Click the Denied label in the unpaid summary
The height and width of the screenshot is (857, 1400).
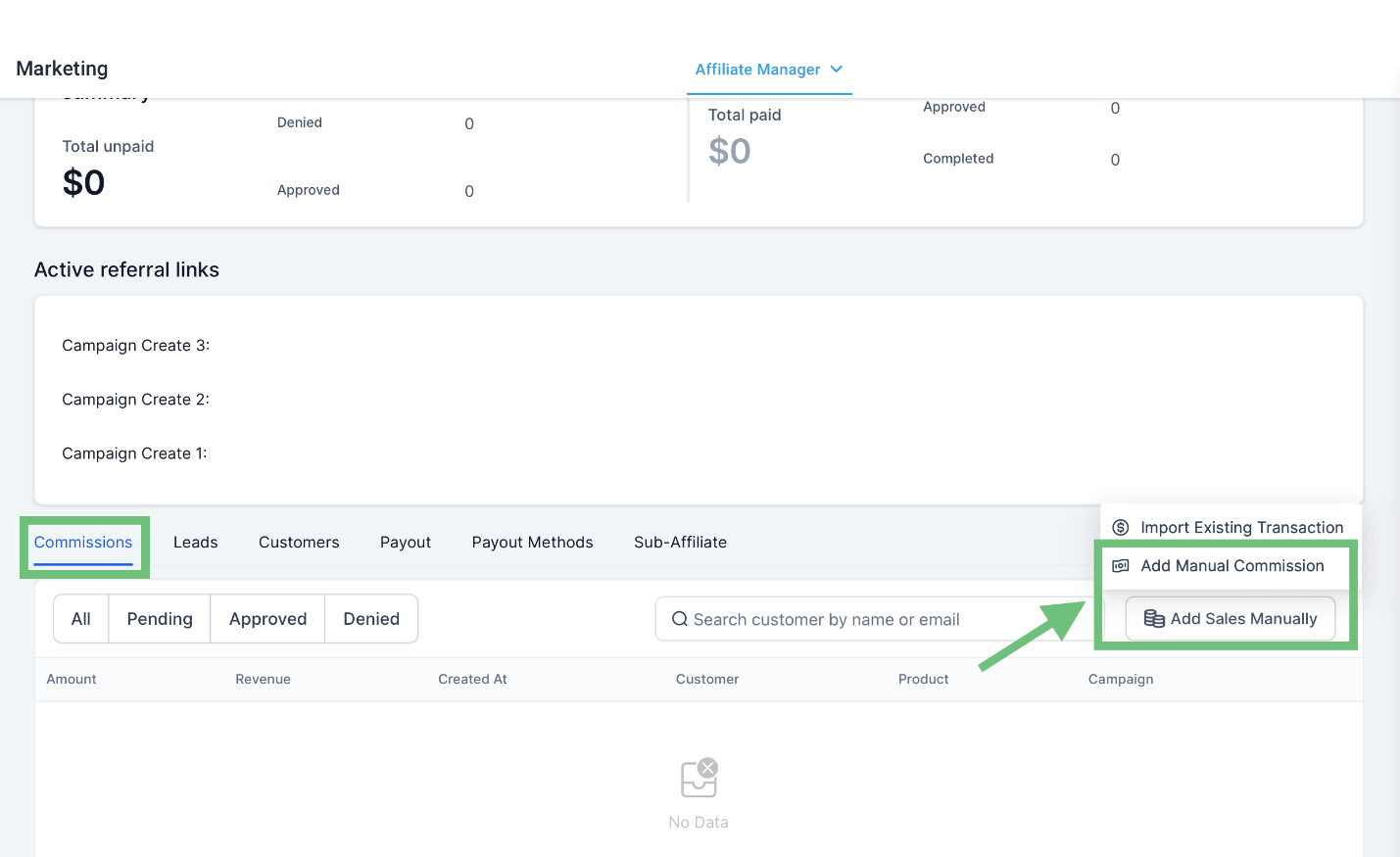coord(300,122)
